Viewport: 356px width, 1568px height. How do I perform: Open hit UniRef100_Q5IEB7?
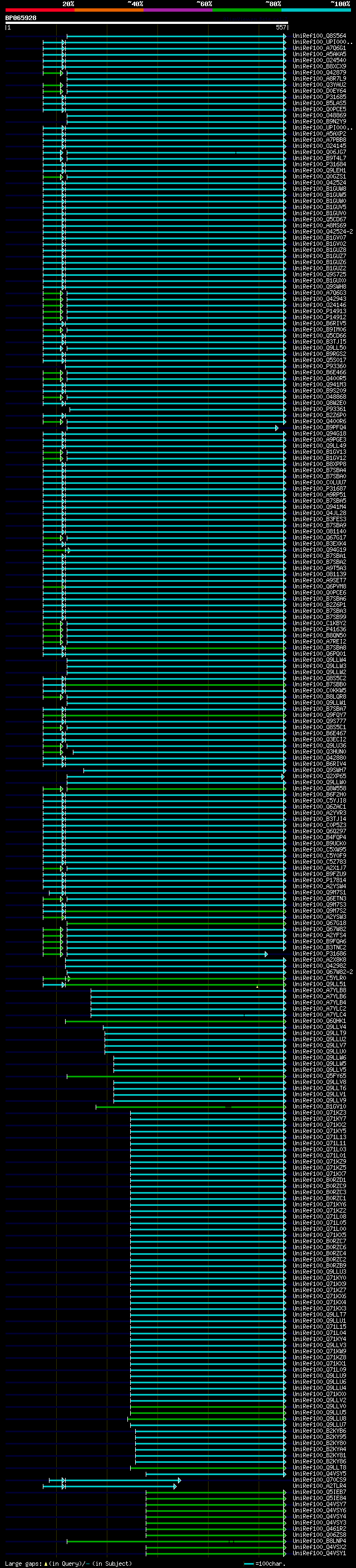point(319,1492)
